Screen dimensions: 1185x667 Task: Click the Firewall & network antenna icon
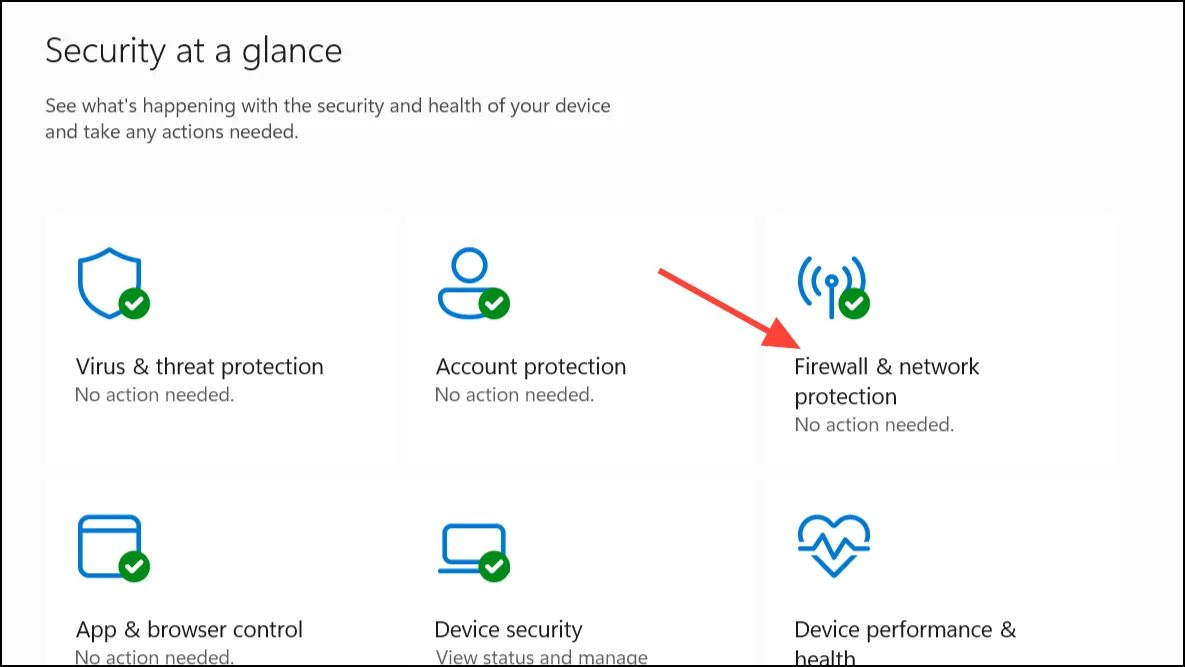[832, 286]
